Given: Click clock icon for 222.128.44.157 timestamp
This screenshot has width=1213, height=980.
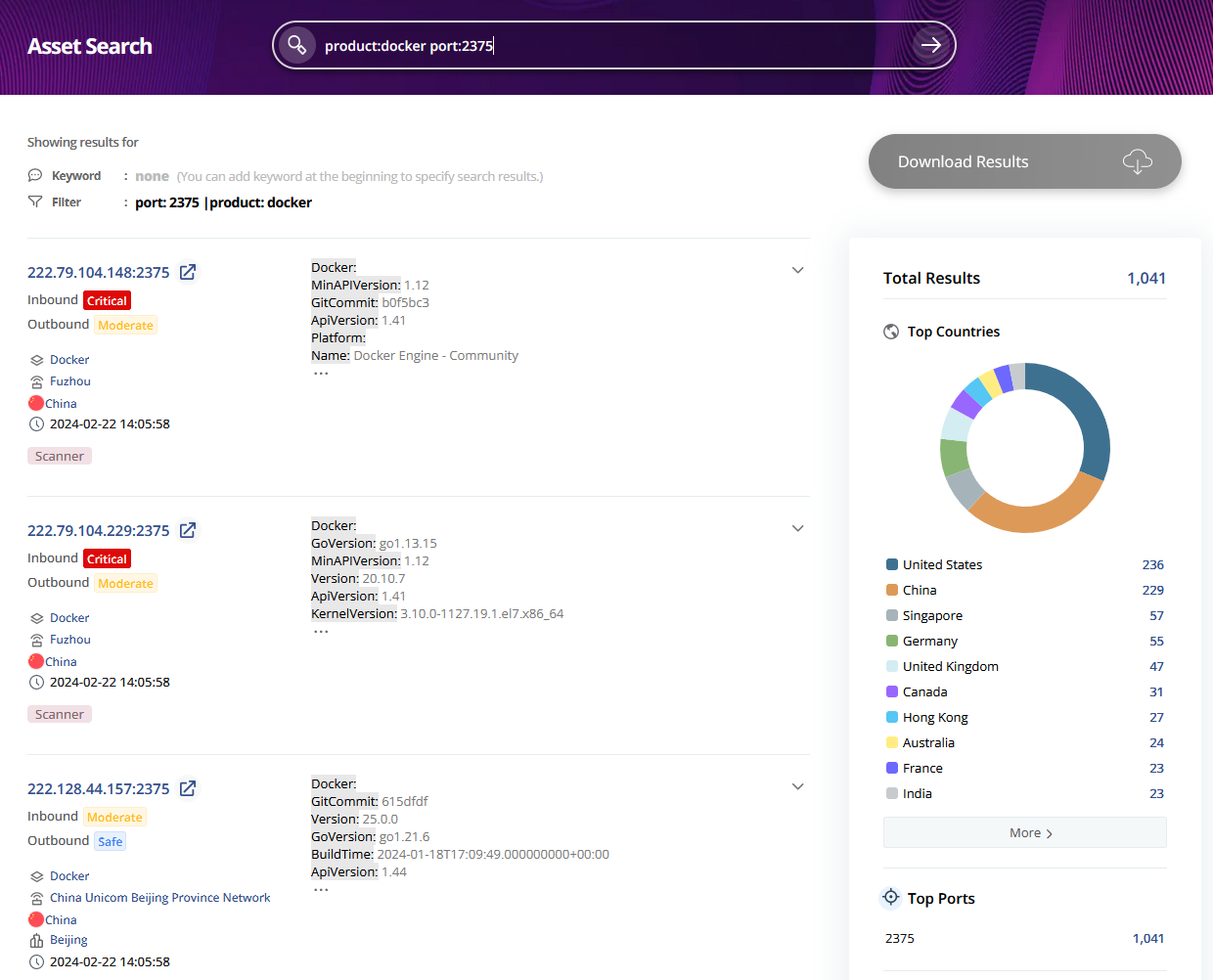Looking at the screenshot, I should tap(36, 962).
